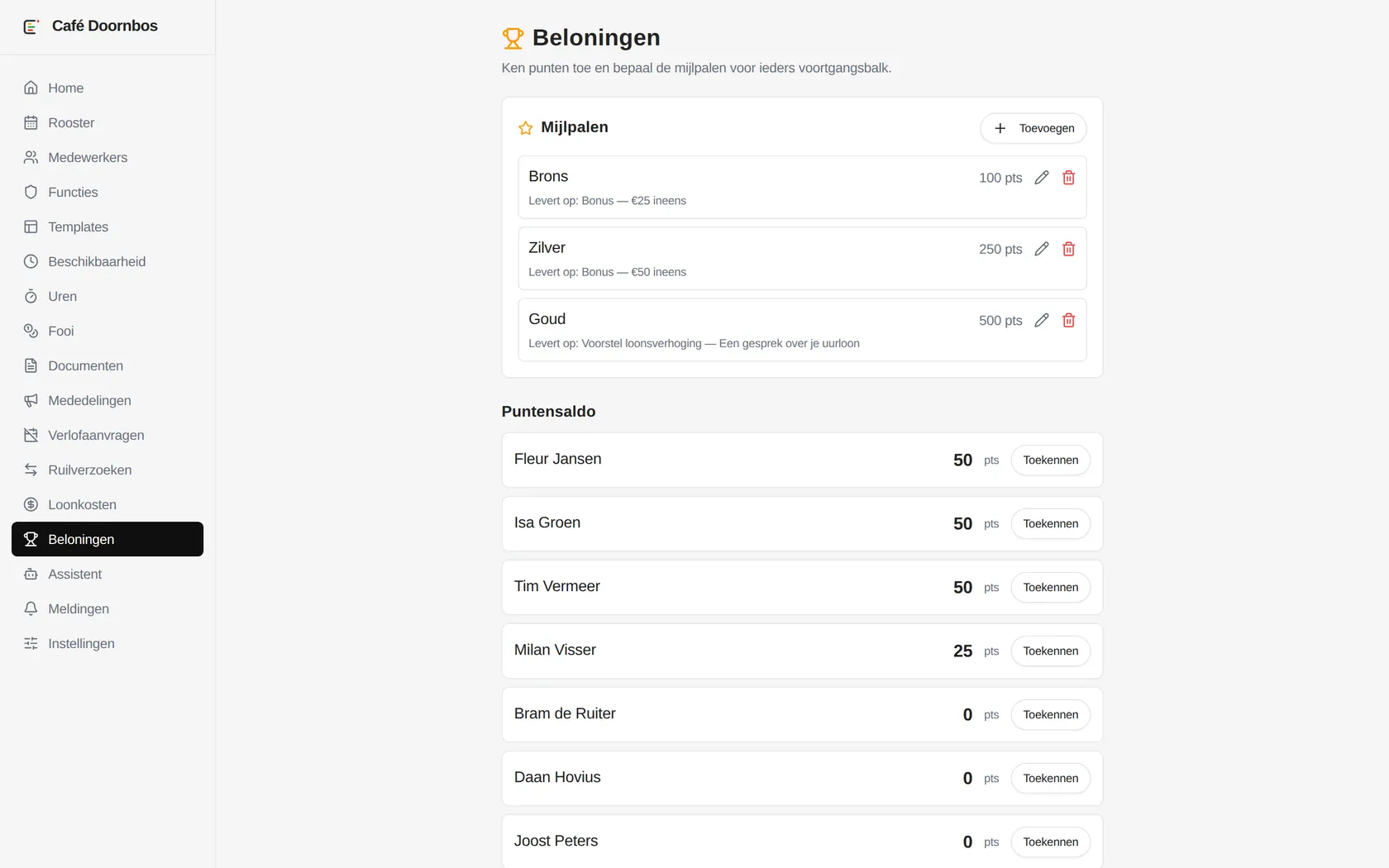This screenshot has width=1389, height=868.
Task: Edit the Brons milestone with pencil icon
Action: [x=1042, y=178]
